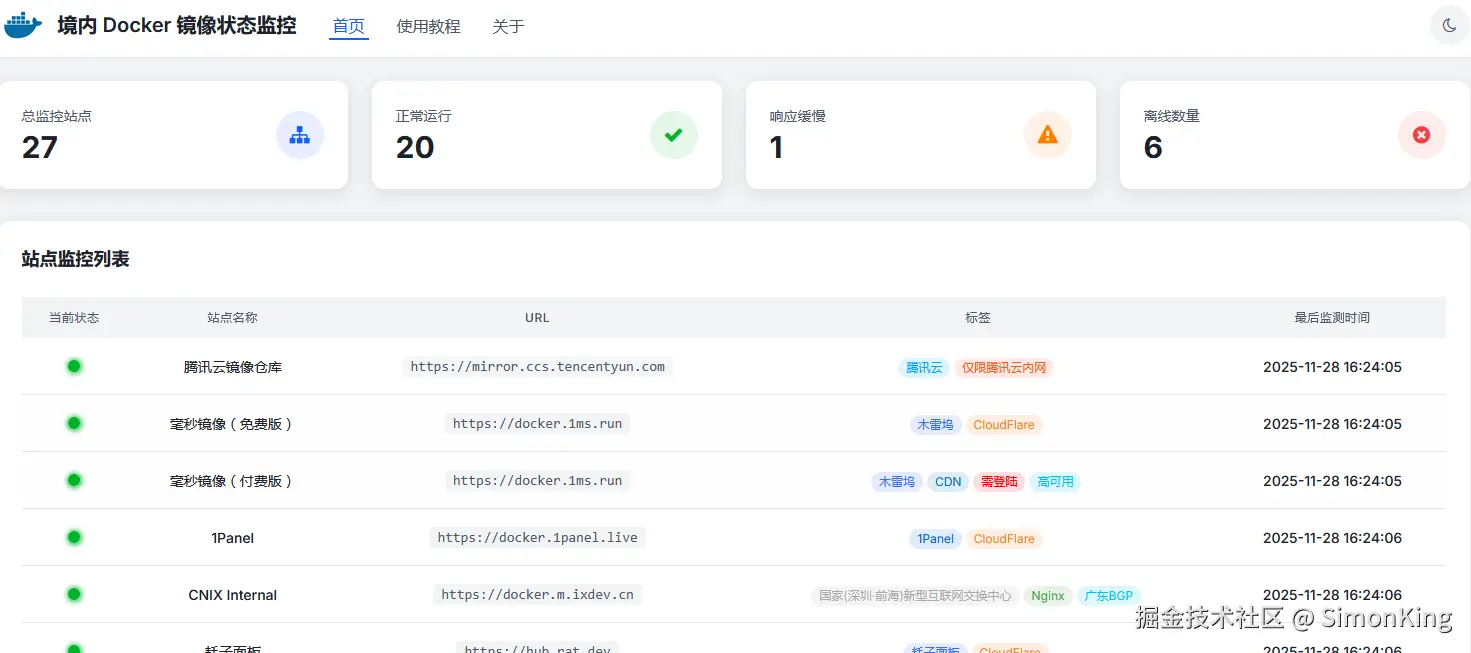Click green status dot for 1Panel row
Image resolution: width=1471 pixels, height=653 pixels.
74,537
